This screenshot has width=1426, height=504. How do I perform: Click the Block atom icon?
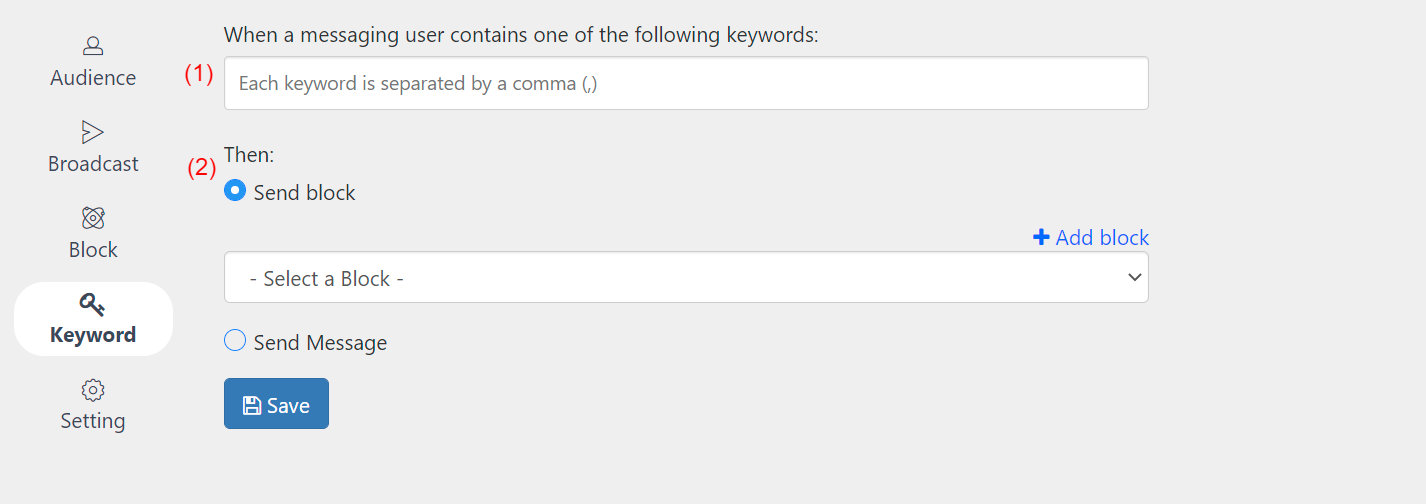tap(93, 218)
